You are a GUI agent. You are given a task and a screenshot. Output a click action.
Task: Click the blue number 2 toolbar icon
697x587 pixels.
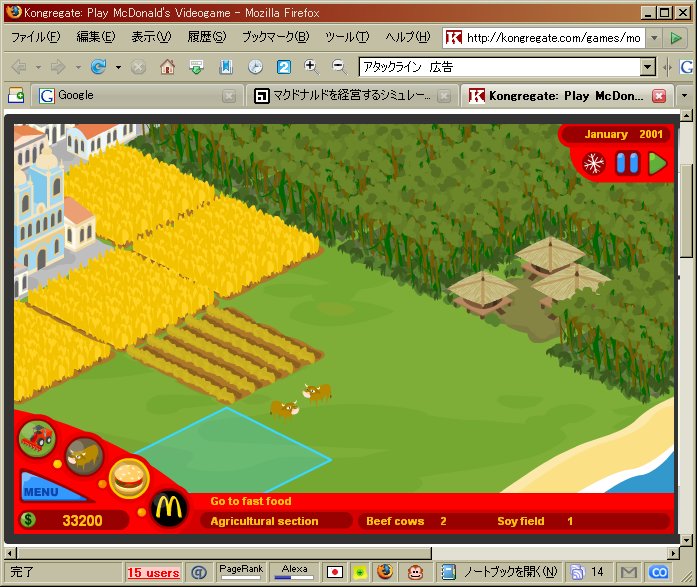click(x=284, y=67)
